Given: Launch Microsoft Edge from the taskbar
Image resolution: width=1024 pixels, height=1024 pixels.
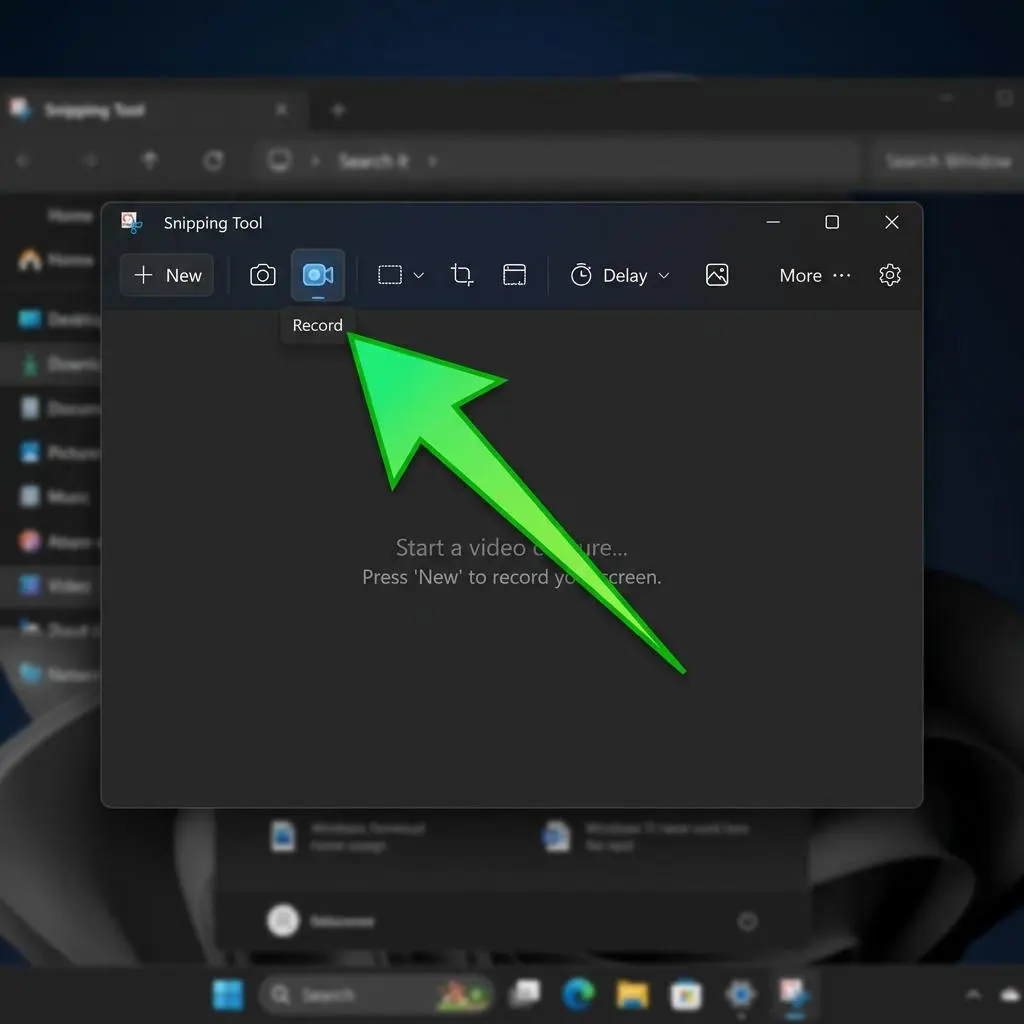Looking at the screenshot, I should pos(579,994).
